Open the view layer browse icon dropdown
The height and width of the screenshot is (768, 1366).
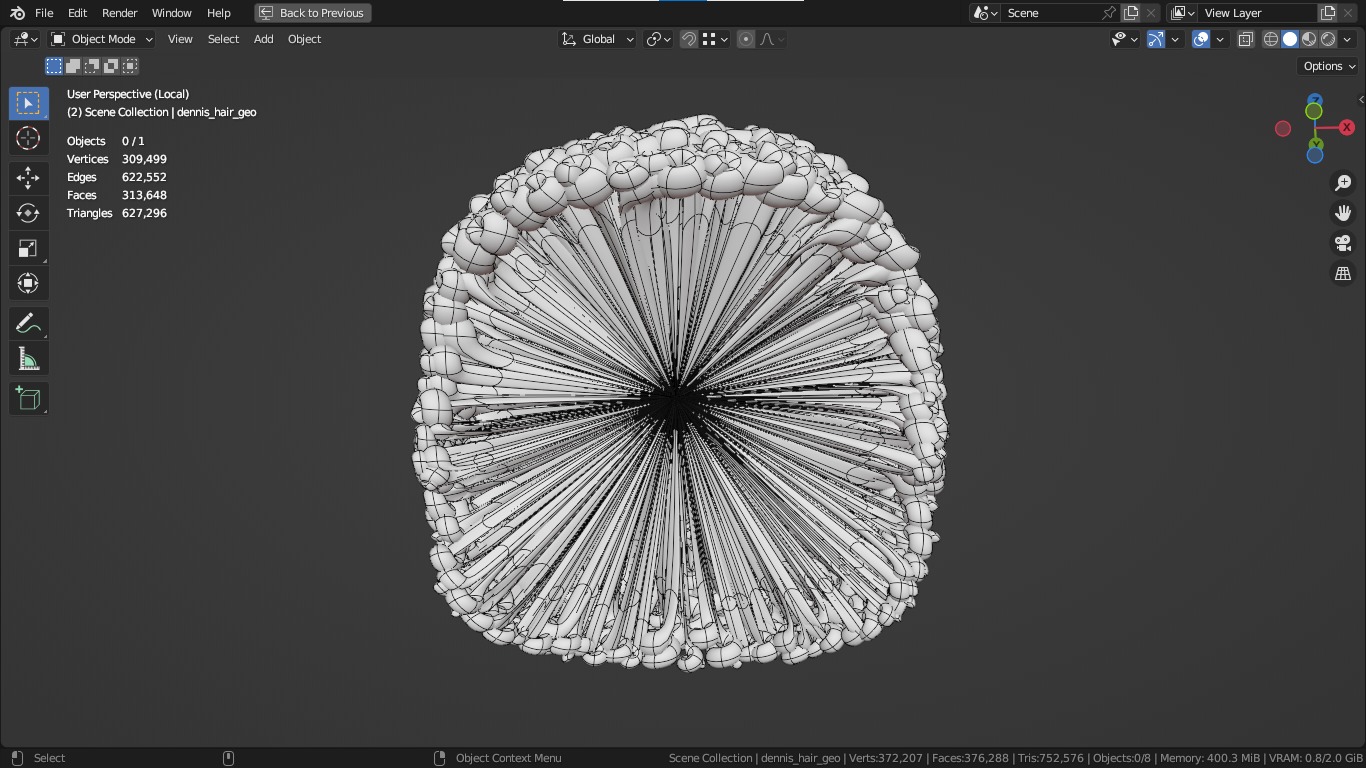1182,13
